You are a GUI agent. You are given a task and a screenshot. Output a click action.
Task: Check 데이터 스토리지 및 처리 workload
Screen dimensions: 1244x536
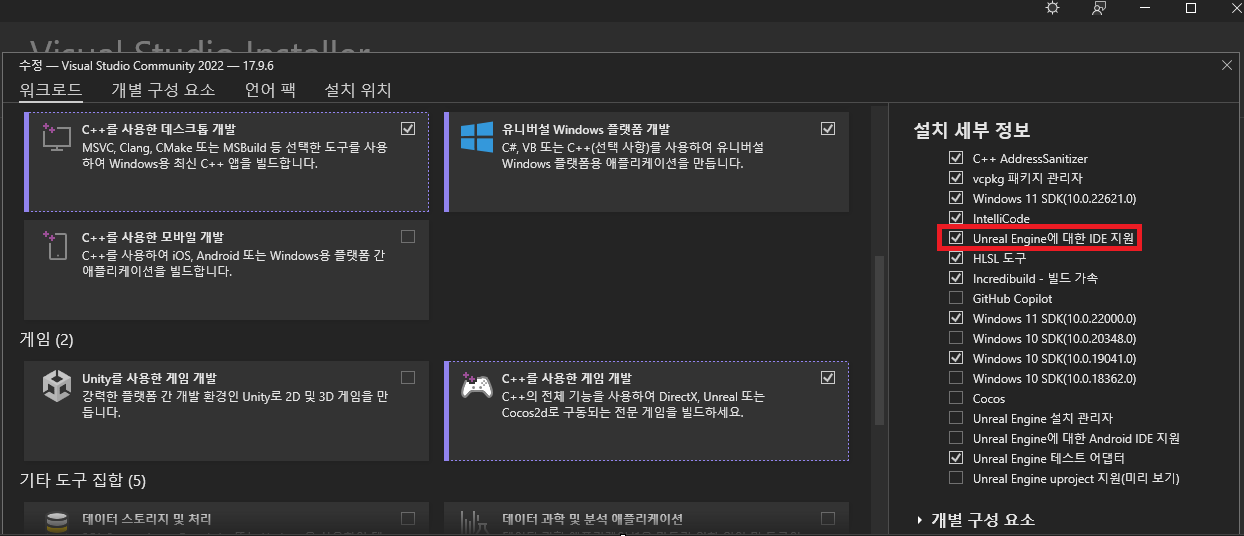tap(407, 518)
